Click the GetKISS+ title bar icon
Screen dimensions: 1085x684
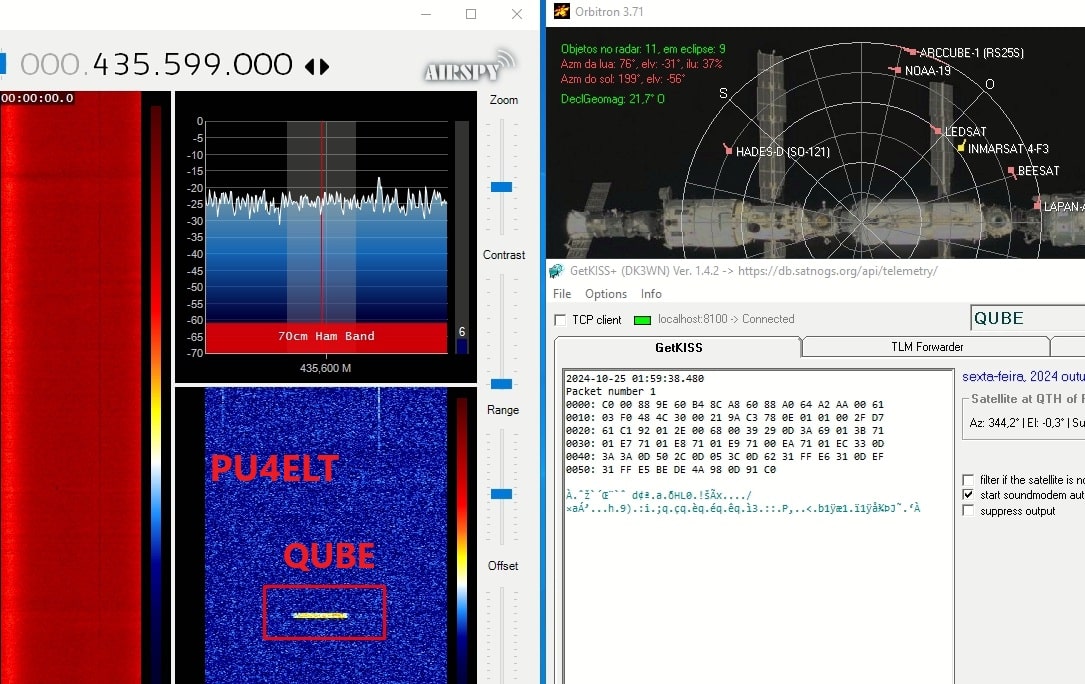pos(557,271)
